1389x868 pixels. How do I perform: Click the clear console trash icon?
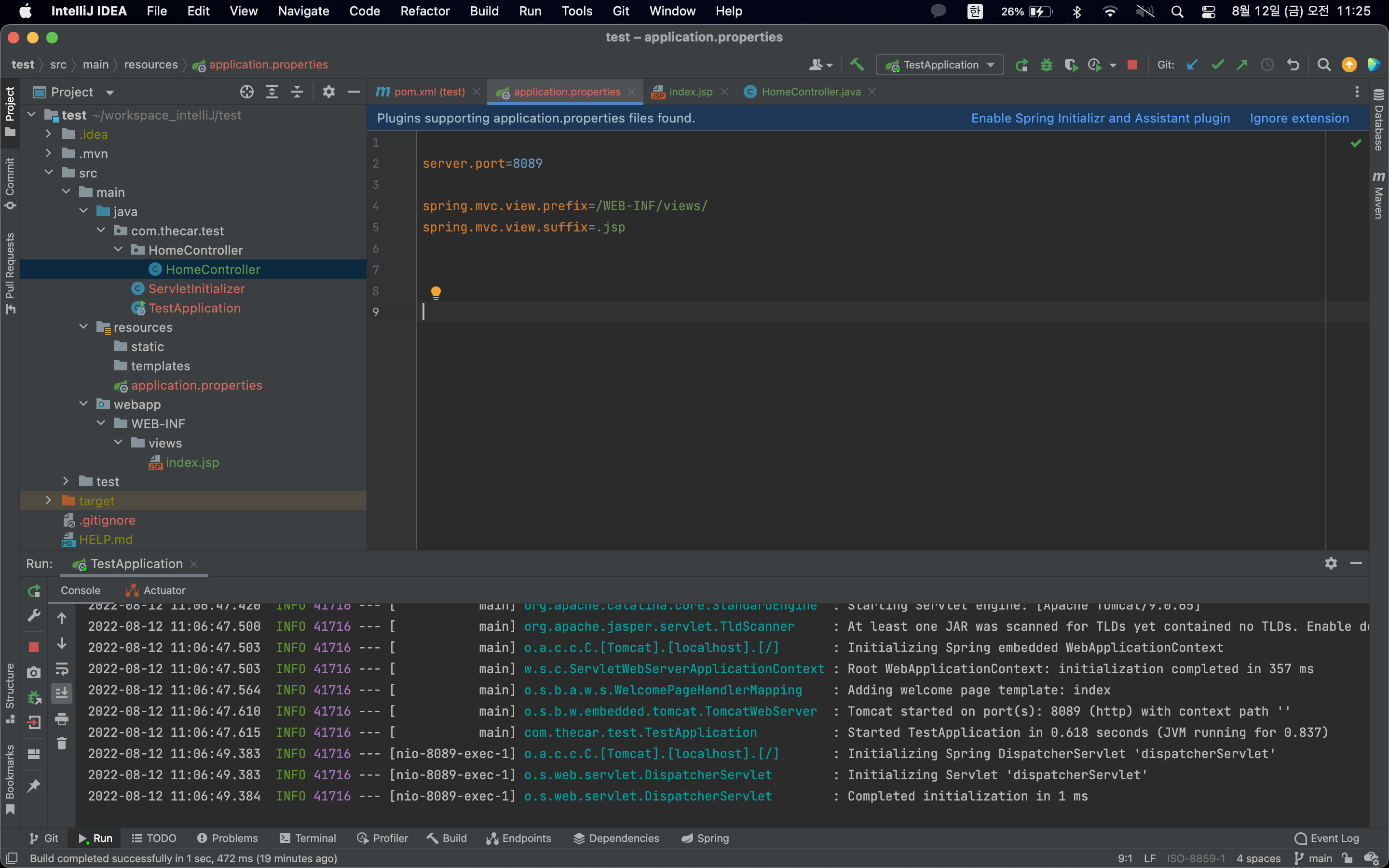point(62,744)
